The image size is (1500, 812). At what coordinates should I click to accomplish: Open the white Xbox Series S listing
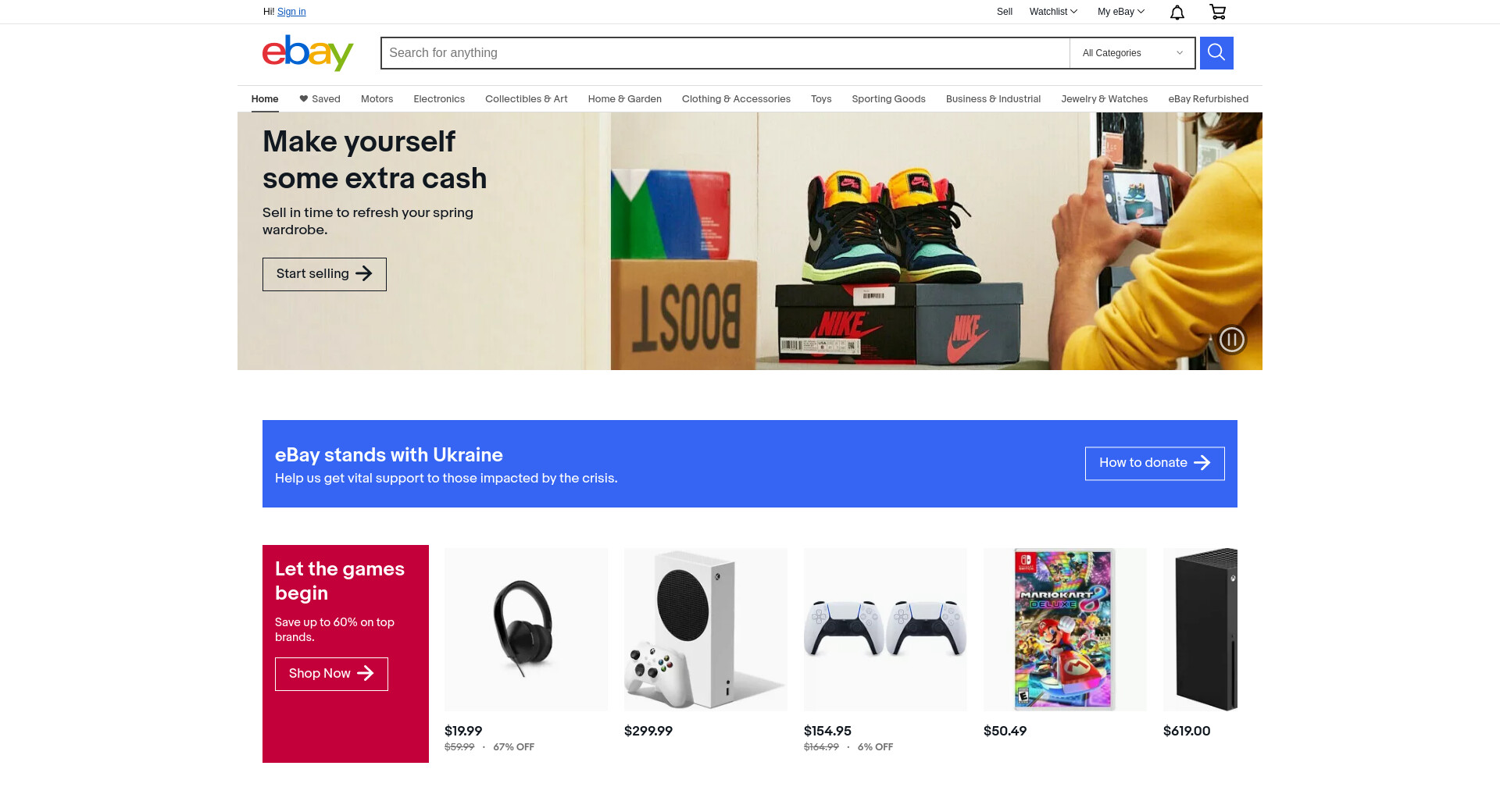(705, 629)
